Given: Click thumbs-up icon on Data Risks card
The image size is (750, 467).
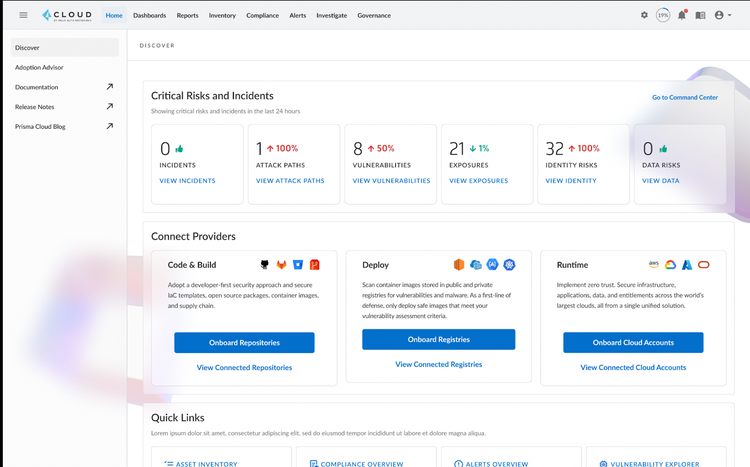Looking at the screenshot, I should coord(663,149).
